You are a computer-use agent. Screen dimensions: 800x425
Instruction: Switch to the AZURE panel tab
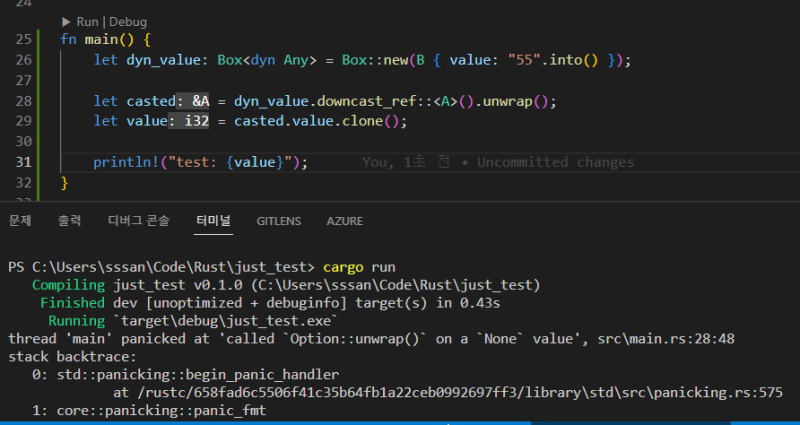pos(344,220)
